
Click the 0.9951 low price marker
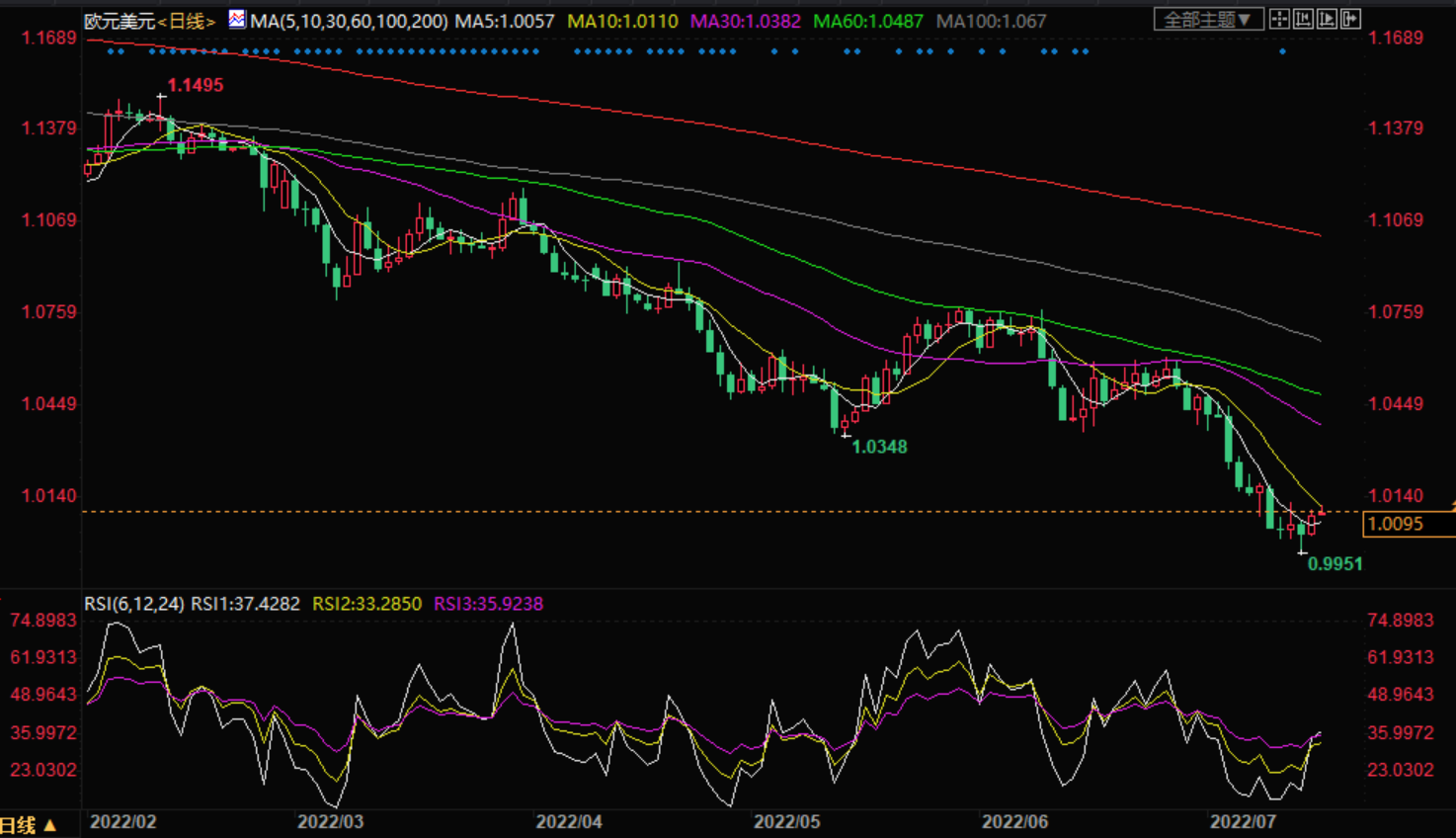[1335, 564]
